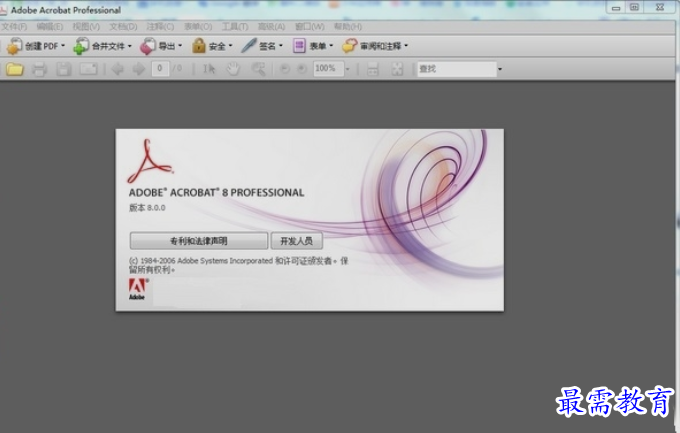Viewport: 680px width, 433px height.
Task: Click the Export (导出) toolbar icon
Action: point(148,46)
